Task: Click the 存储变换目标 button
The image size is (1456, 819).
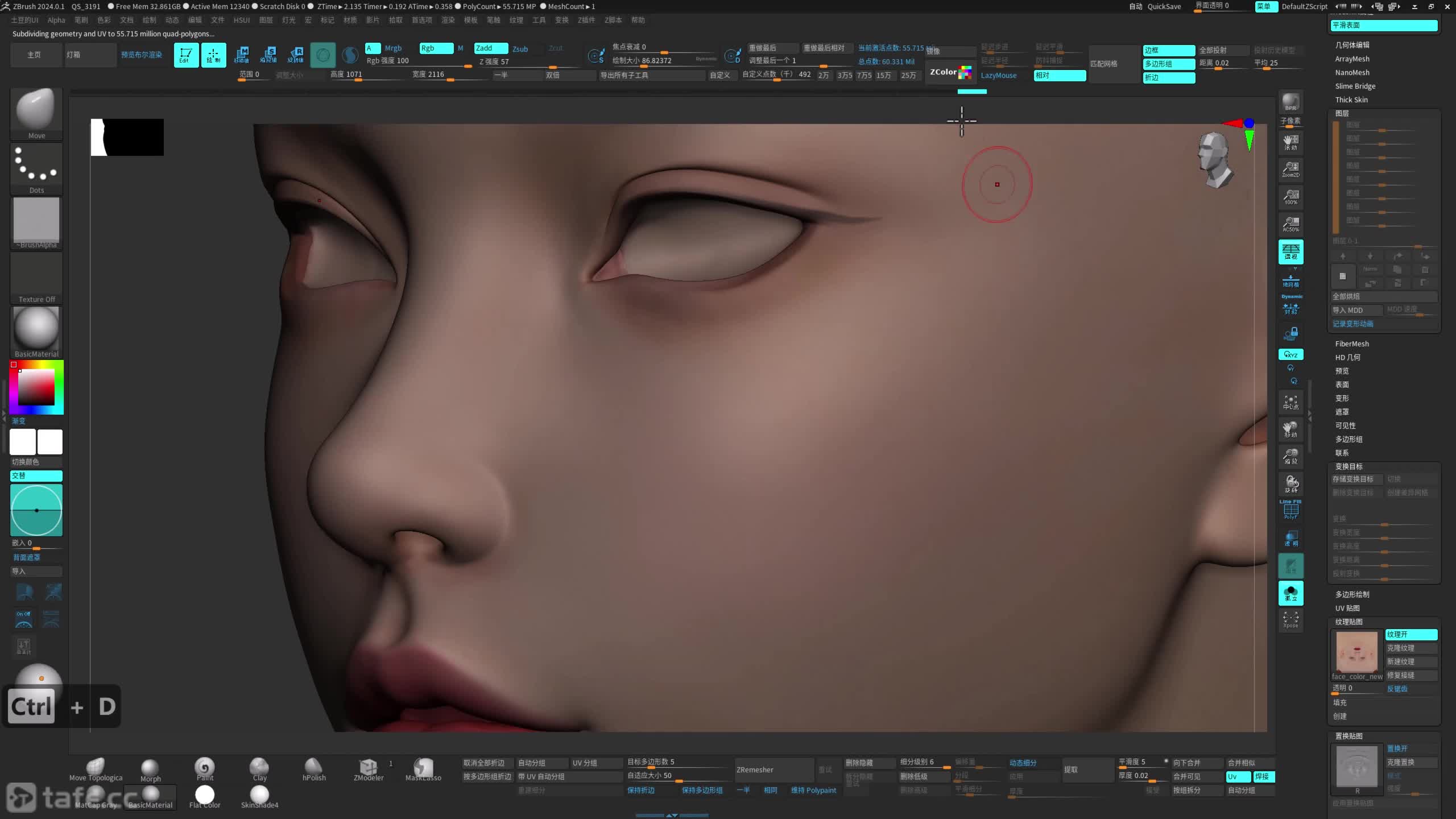Action: point(1356,479)
